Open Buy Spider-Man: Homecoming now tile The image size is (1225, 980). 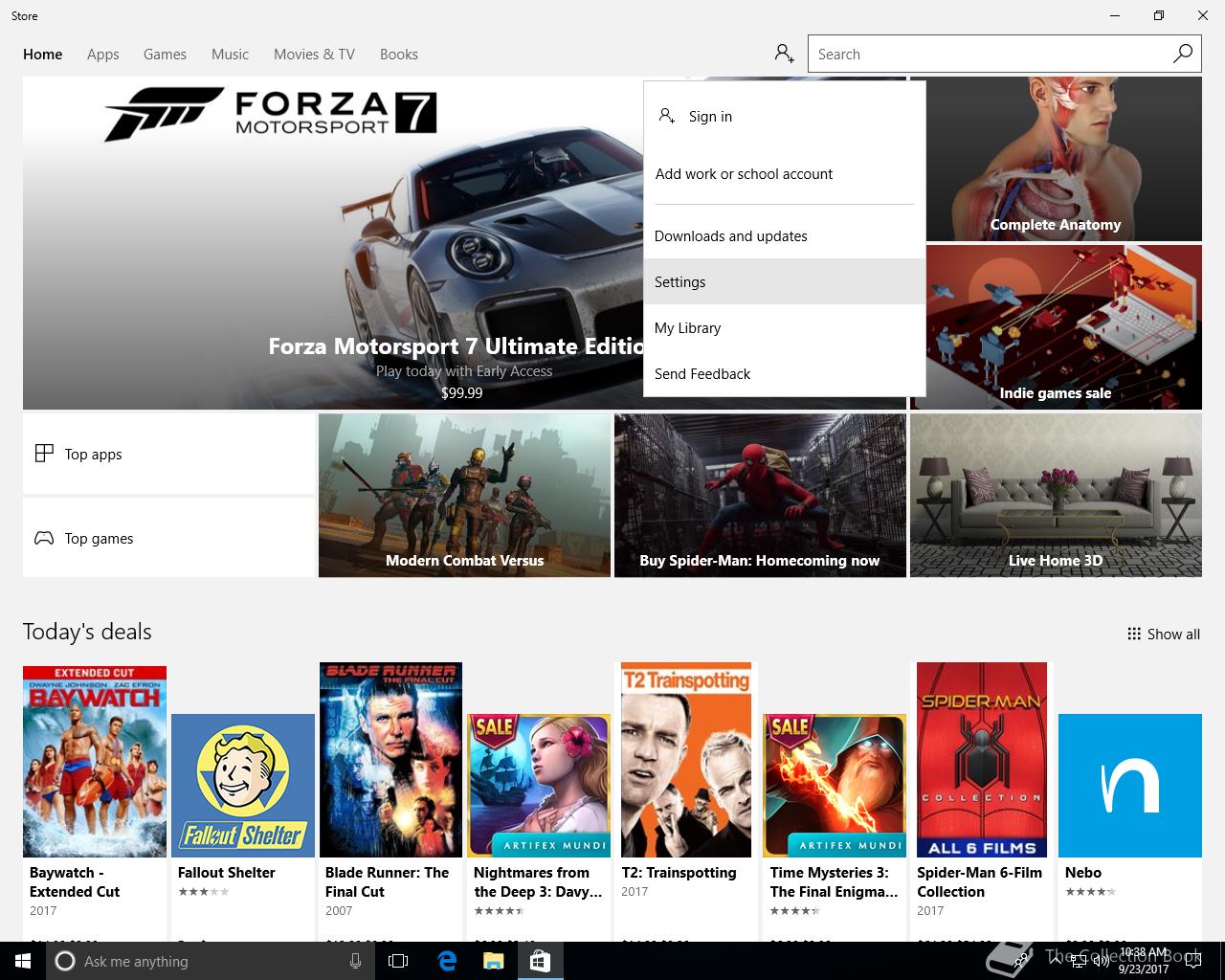760,496
